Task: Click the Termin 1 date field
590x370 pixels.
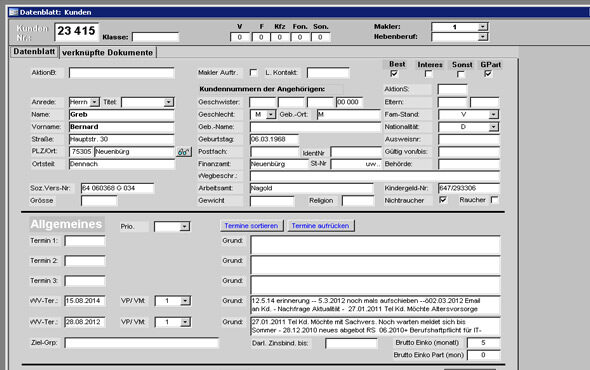Action: click(85, 241)
